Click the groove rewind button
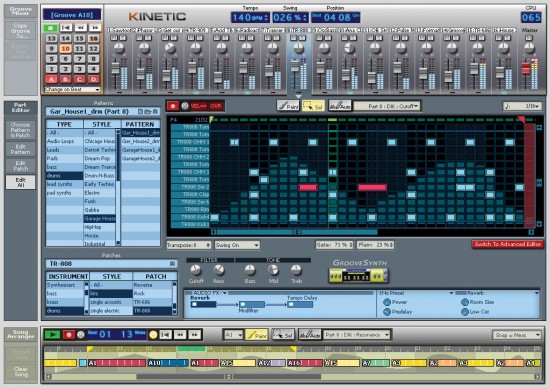Image resolution: width=550 pixels, height=388 pixels. click(80, 28)
